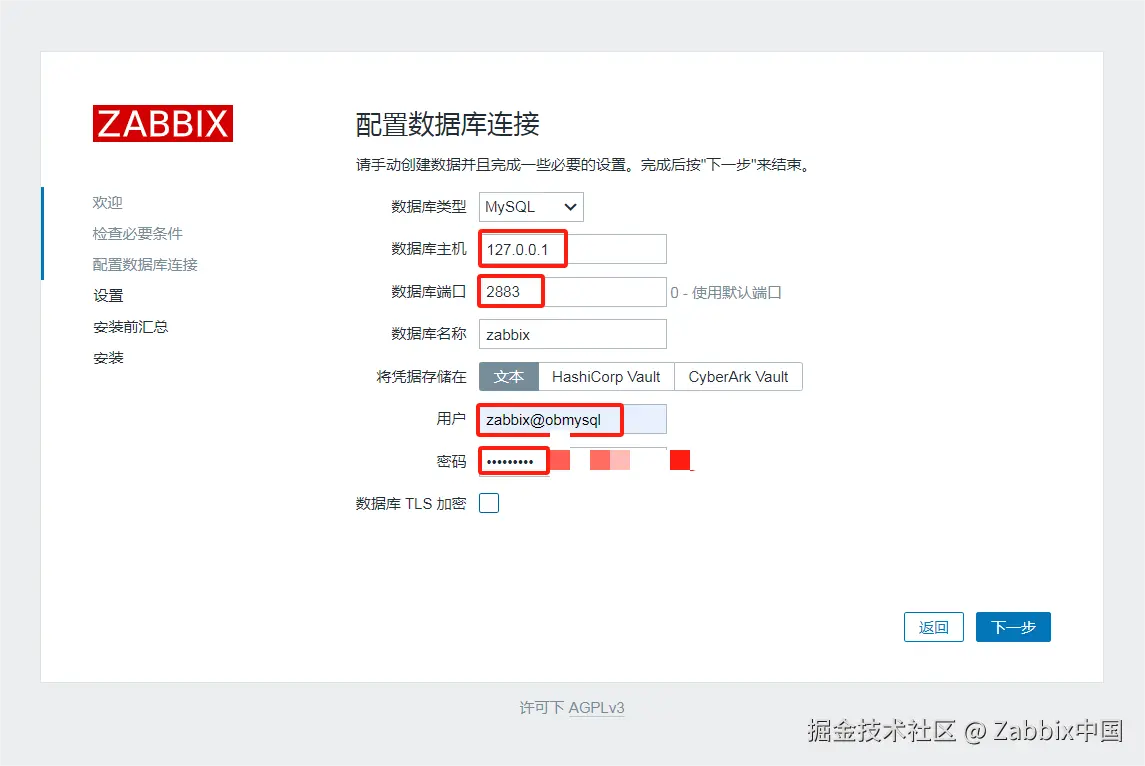Click the 用户 input field
Image resolution: width=1145 pixels, height=766 pixels.
[572, 420]
